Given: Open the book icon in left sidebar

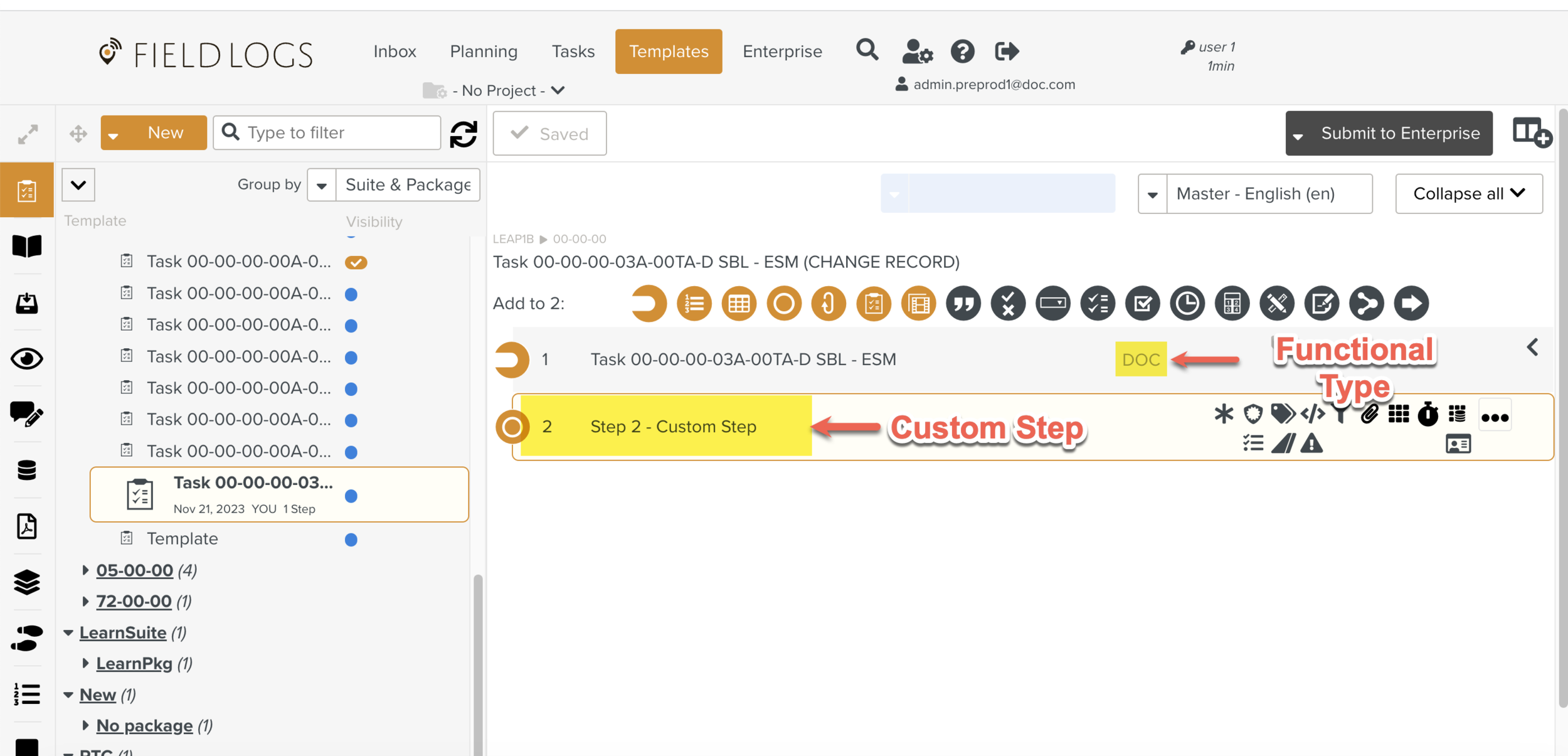Looking at the screenshot, I should [x=26, y=246].
